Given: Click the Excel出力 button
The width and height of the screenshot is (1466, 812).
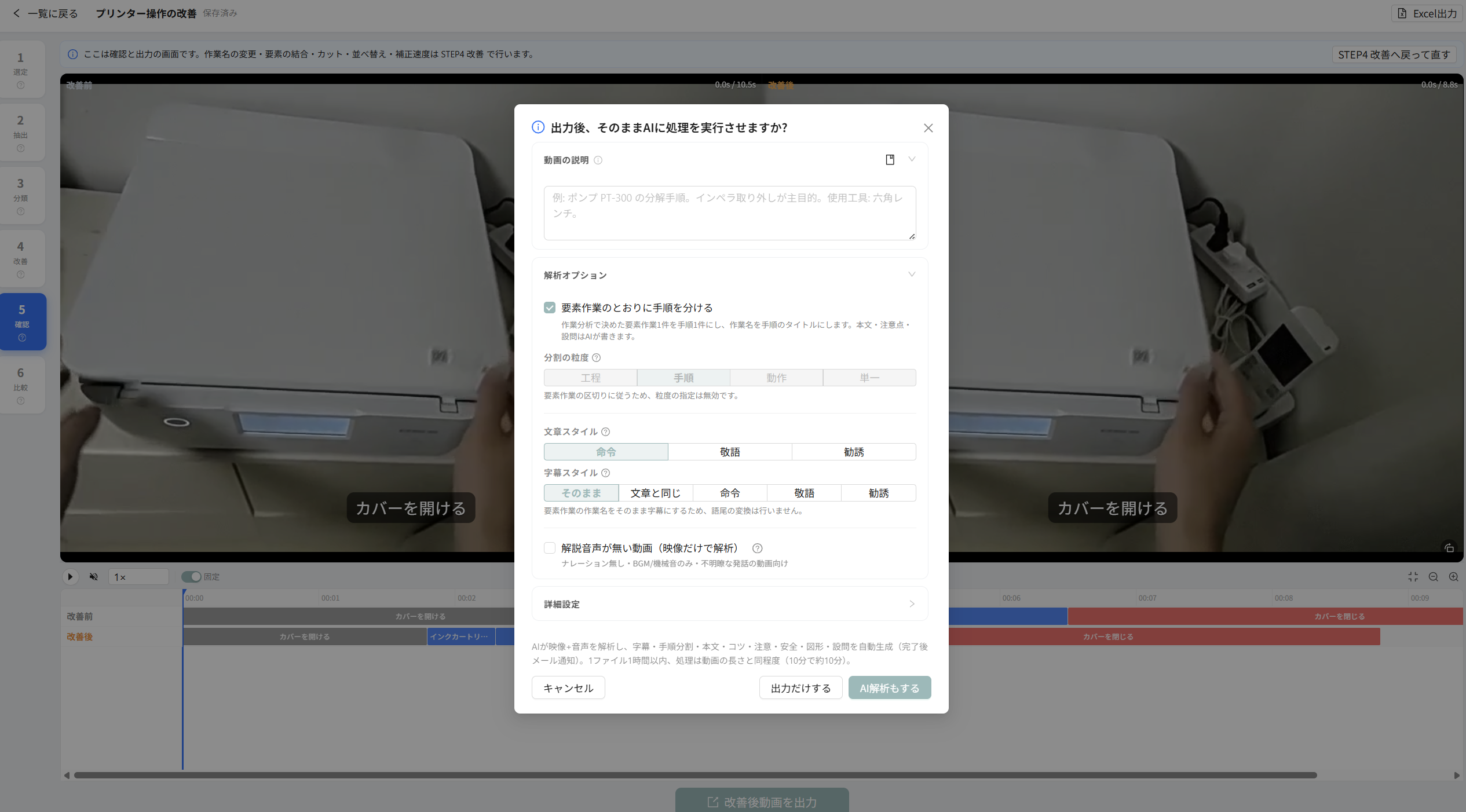Looking at the screenshot, I should click(1427, 13).
